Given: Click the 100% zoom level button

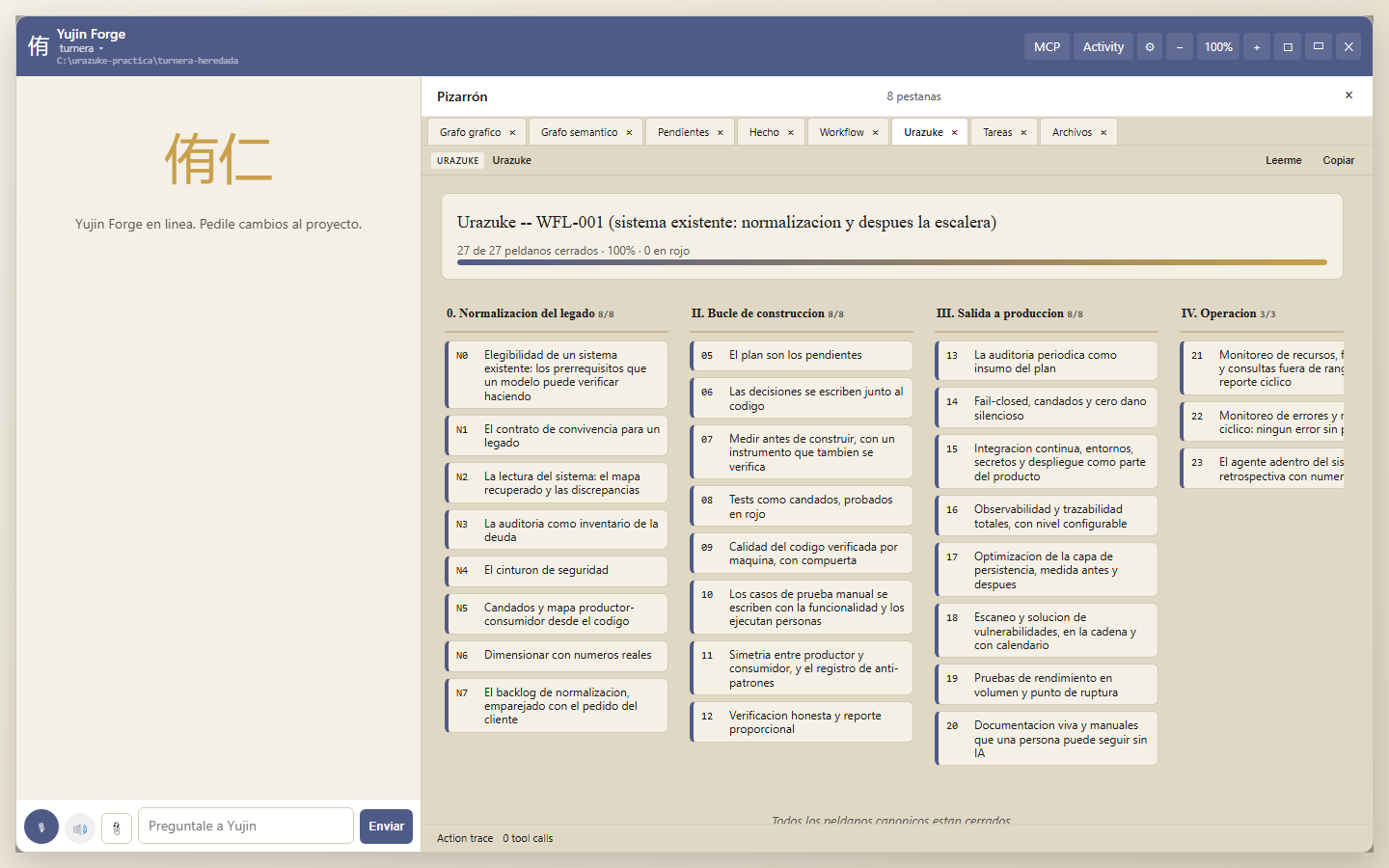Looking at the screenshot, I should pyautogui.click(x=1218, y=47).
